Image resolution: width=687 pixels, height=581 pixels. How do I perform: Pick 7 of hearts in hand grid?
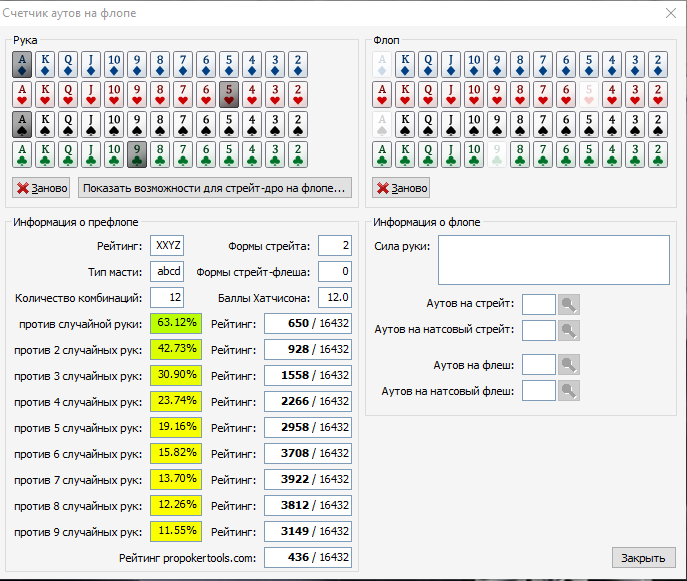click(x=183, y=94)
